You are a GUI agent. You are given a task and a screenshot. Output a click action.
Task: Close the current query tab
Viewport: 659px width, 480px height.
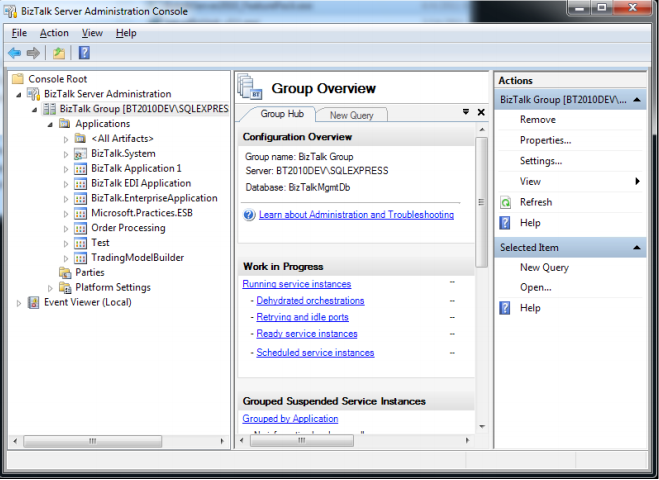coord(481,112)
